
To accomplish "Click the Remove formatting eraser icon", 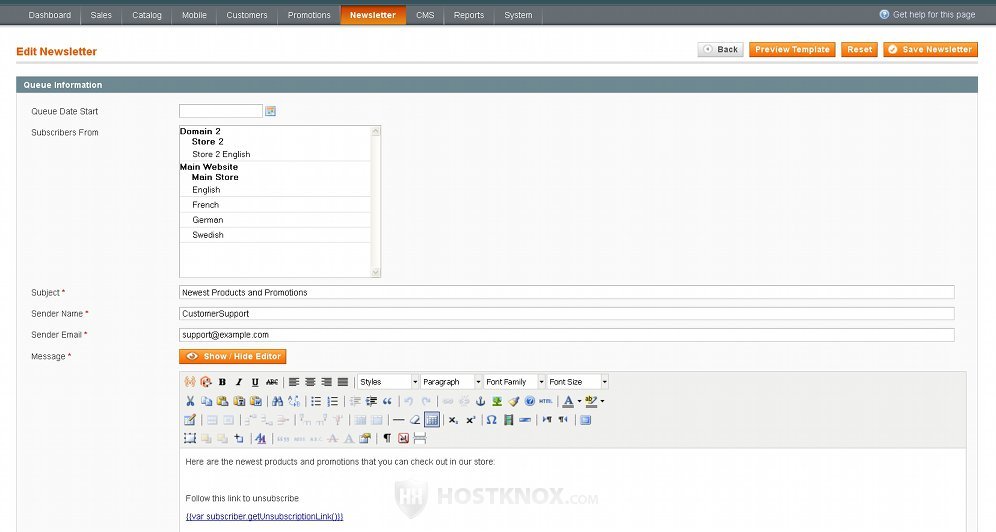I will pyautogui.click(x=415, y=420).
